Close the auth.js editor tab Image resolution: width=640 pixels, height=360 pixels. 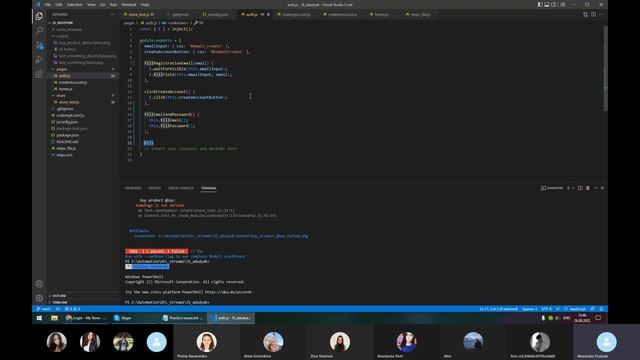(268, 15)
